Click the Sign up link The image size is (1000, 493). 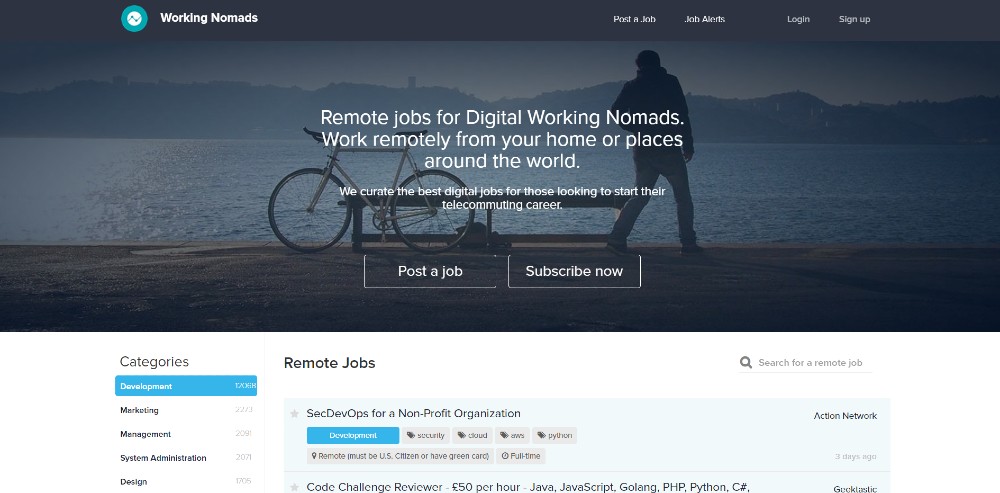(x=854, y=19)
